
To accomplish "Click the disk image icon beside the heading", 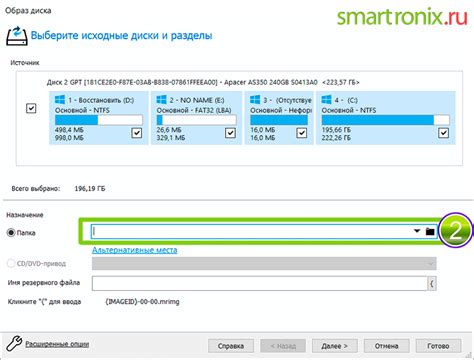I will click(17, 36).
